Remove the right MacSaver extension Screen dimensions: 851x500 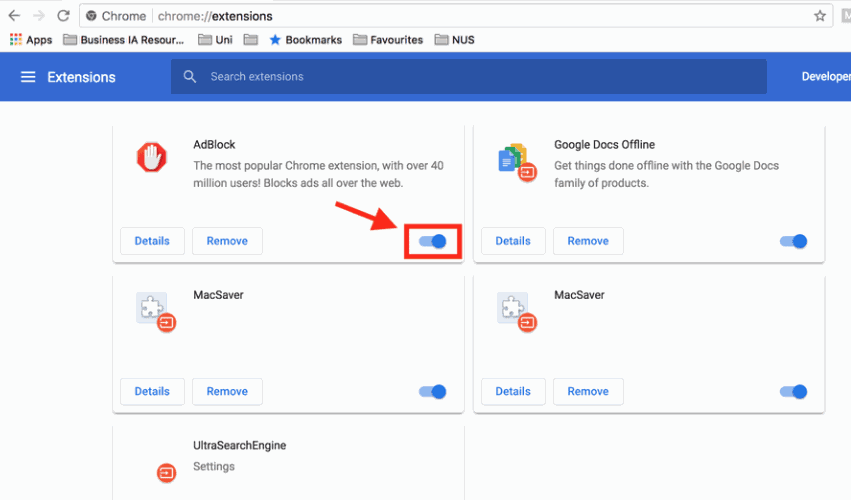(x=588, y=391)
